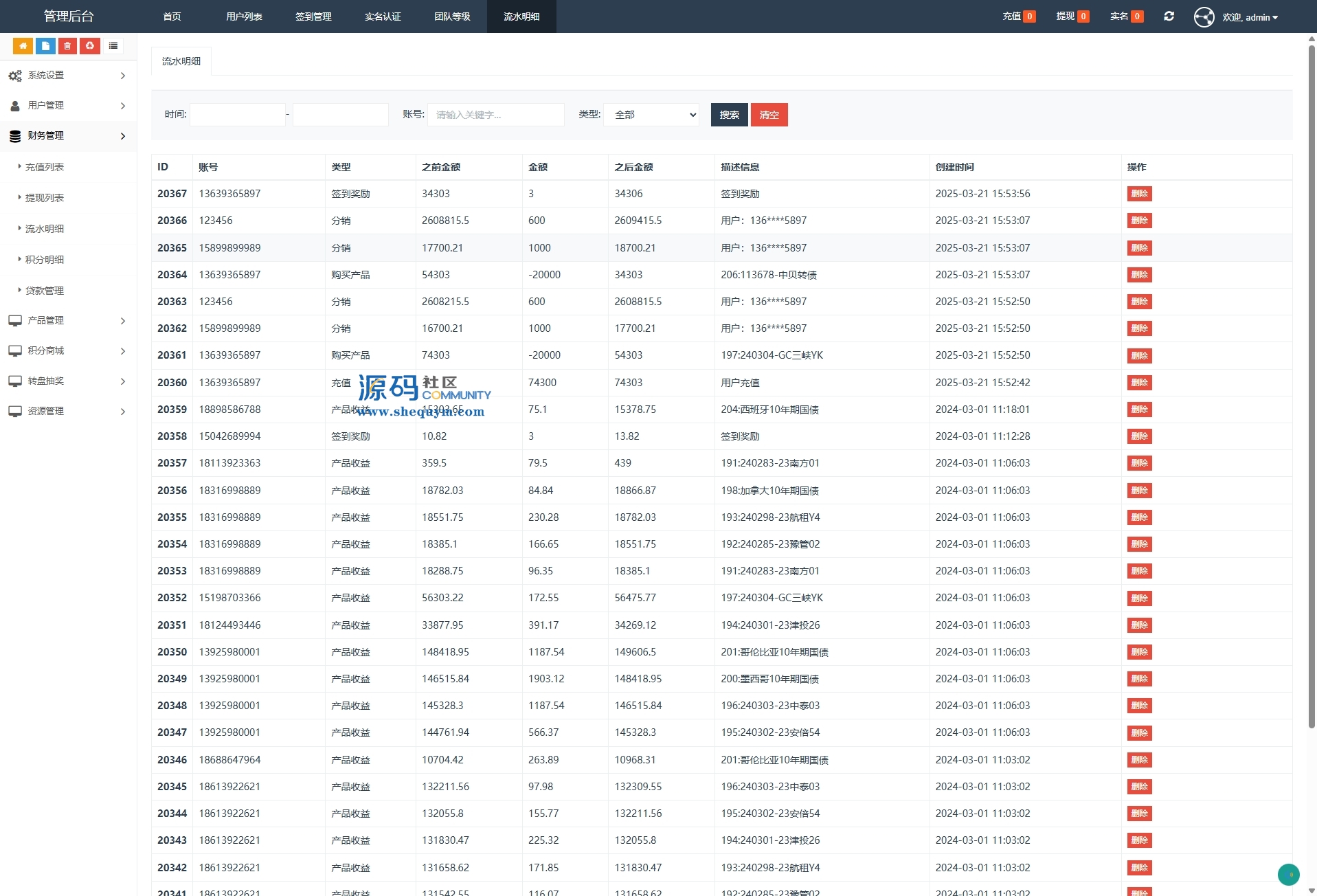
Task: Click the refresh icon in top bar
Action: click(1169, 16)
